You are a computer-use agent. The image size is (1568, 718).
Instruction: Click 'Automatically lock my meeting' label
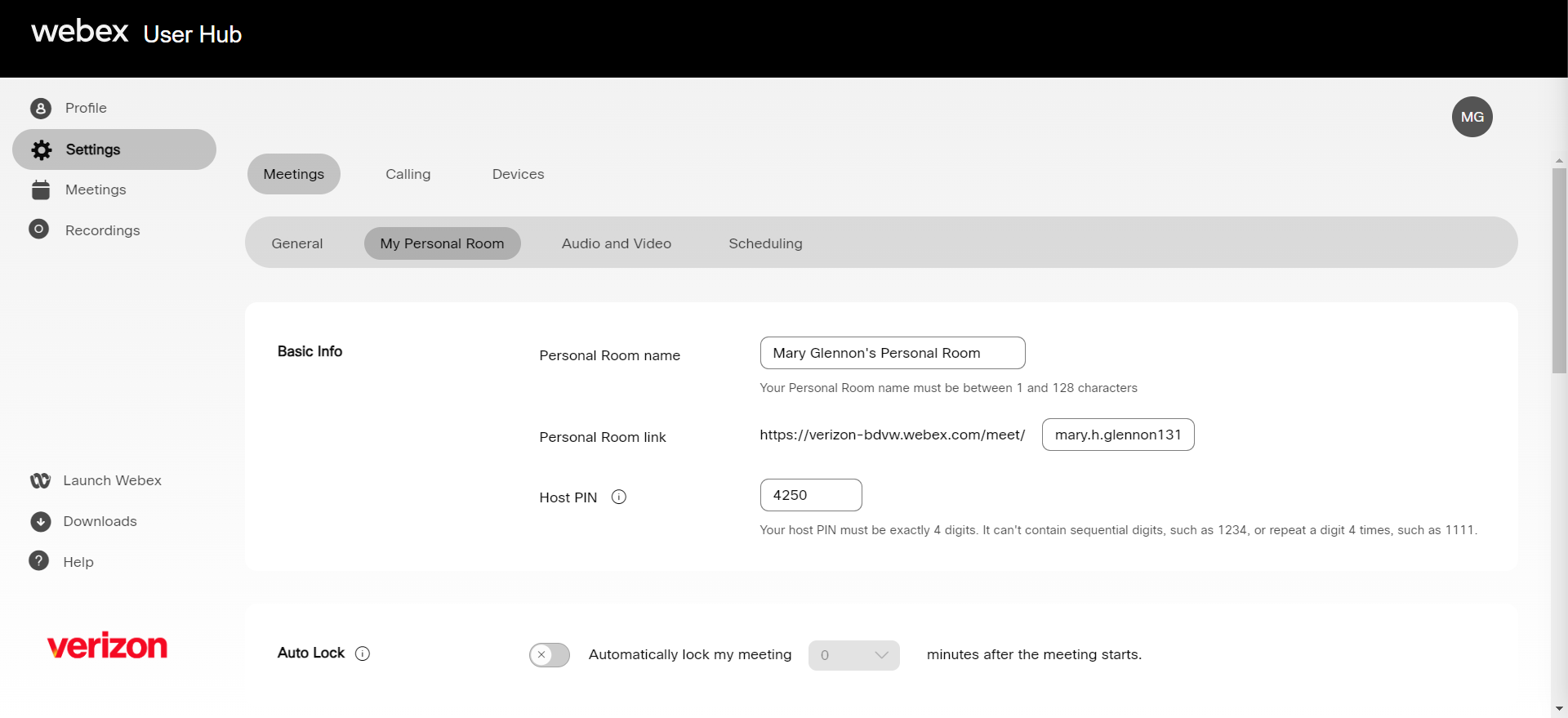point(690,654)
